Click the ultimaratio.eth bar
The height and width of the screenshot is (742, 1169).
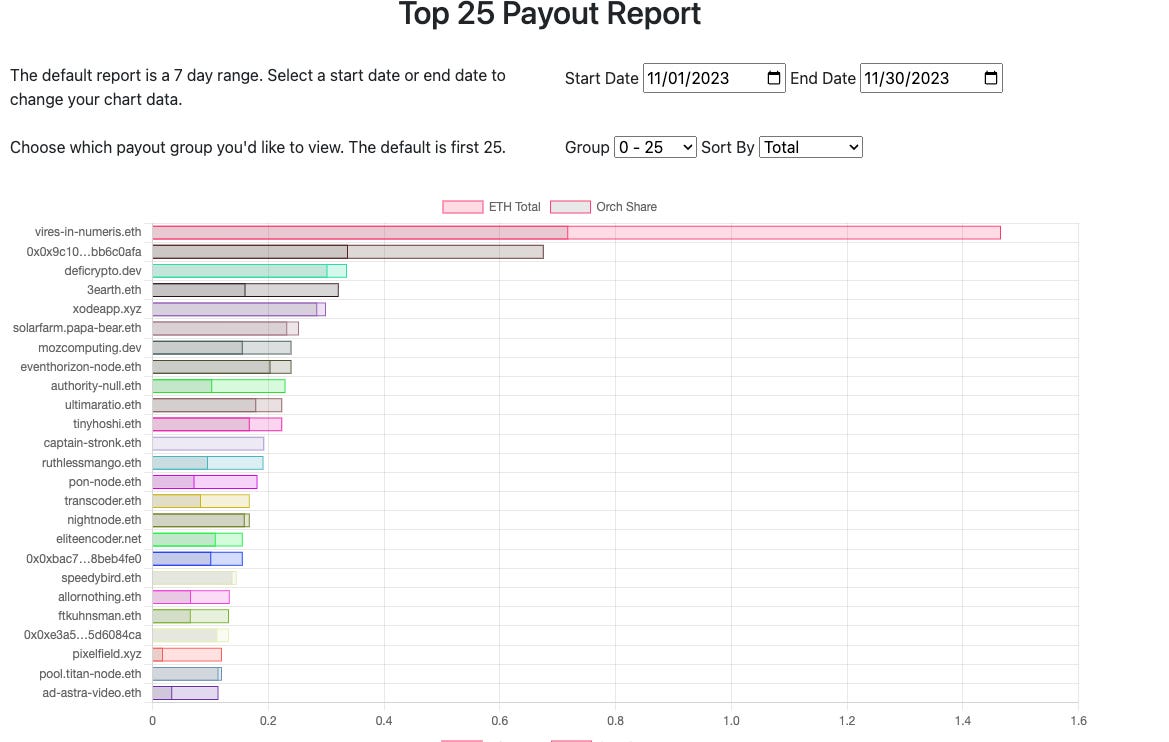[x=217, y=405]
